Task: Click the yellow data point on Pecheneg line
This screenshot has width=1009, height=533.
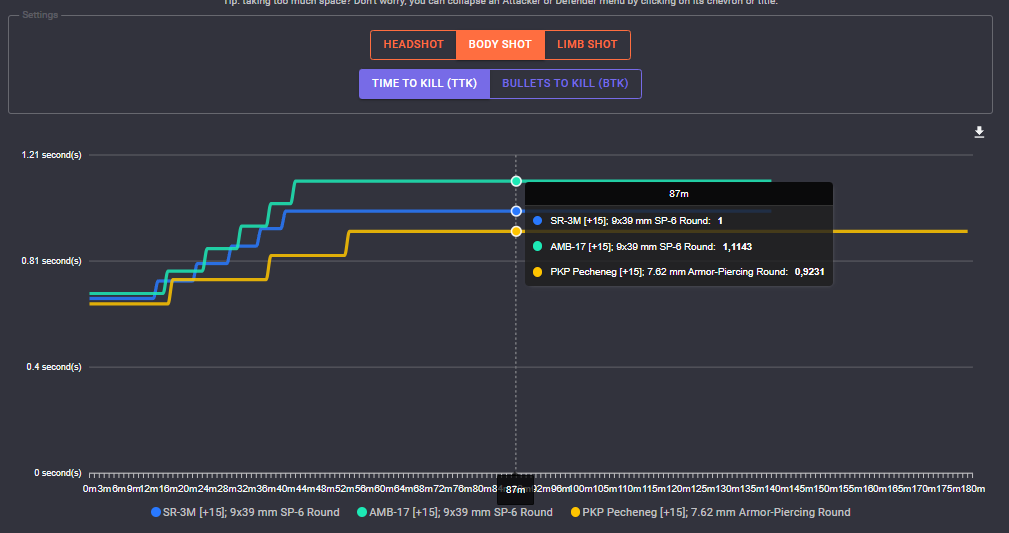Action: 516,231
